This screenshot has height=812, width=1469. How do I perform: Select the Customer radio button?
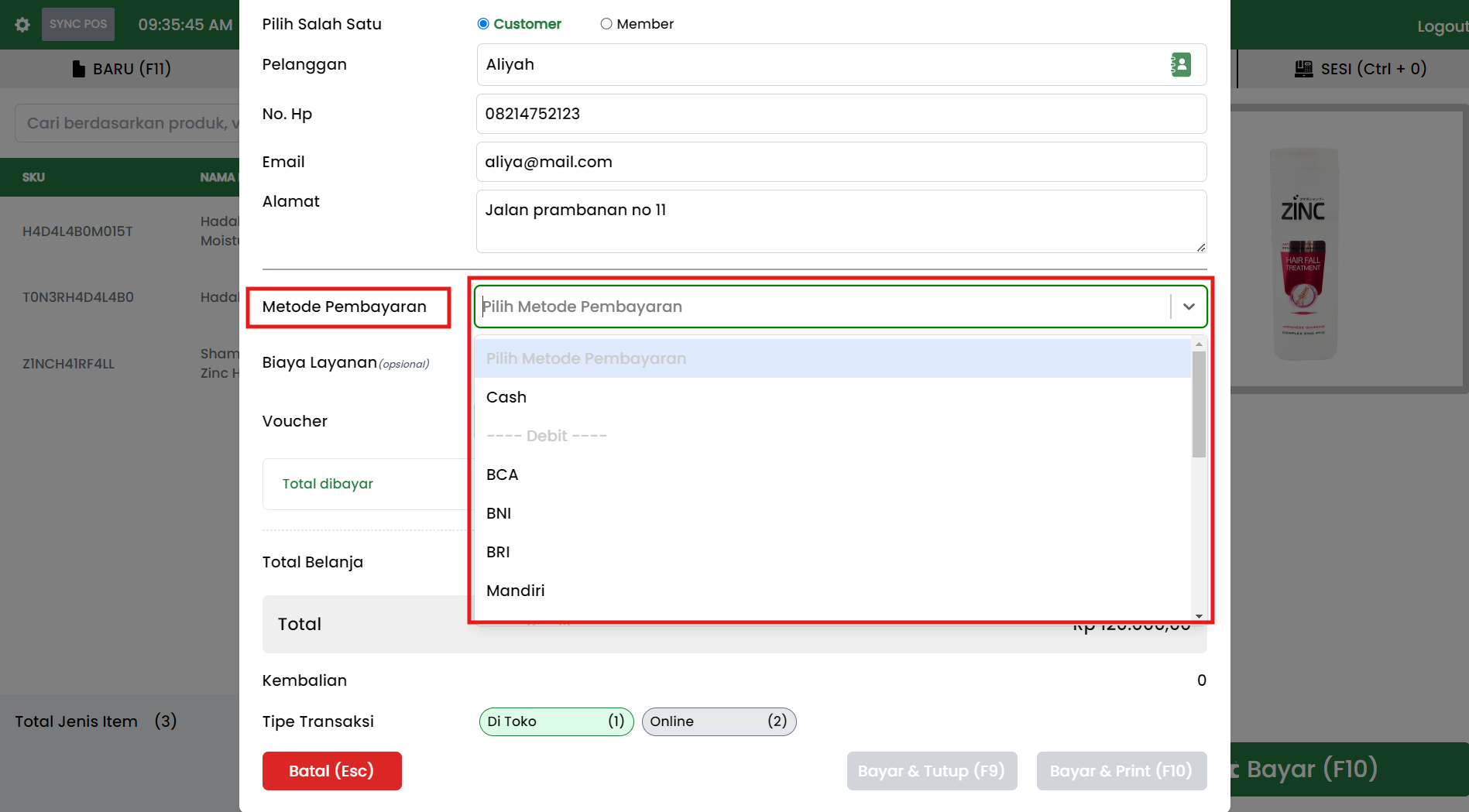click(x=483, y=24)
